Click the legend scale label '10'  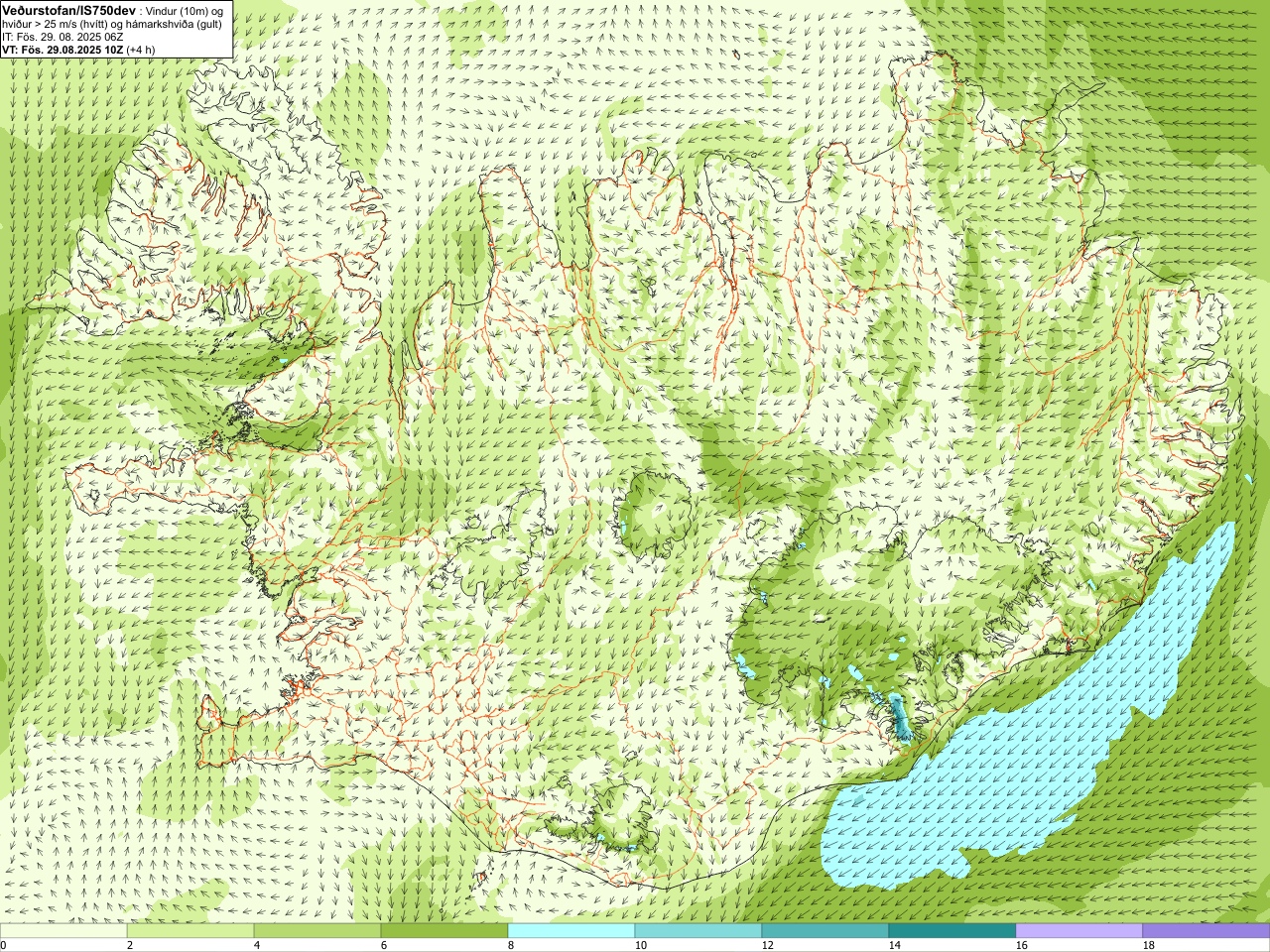coord(640,945)
